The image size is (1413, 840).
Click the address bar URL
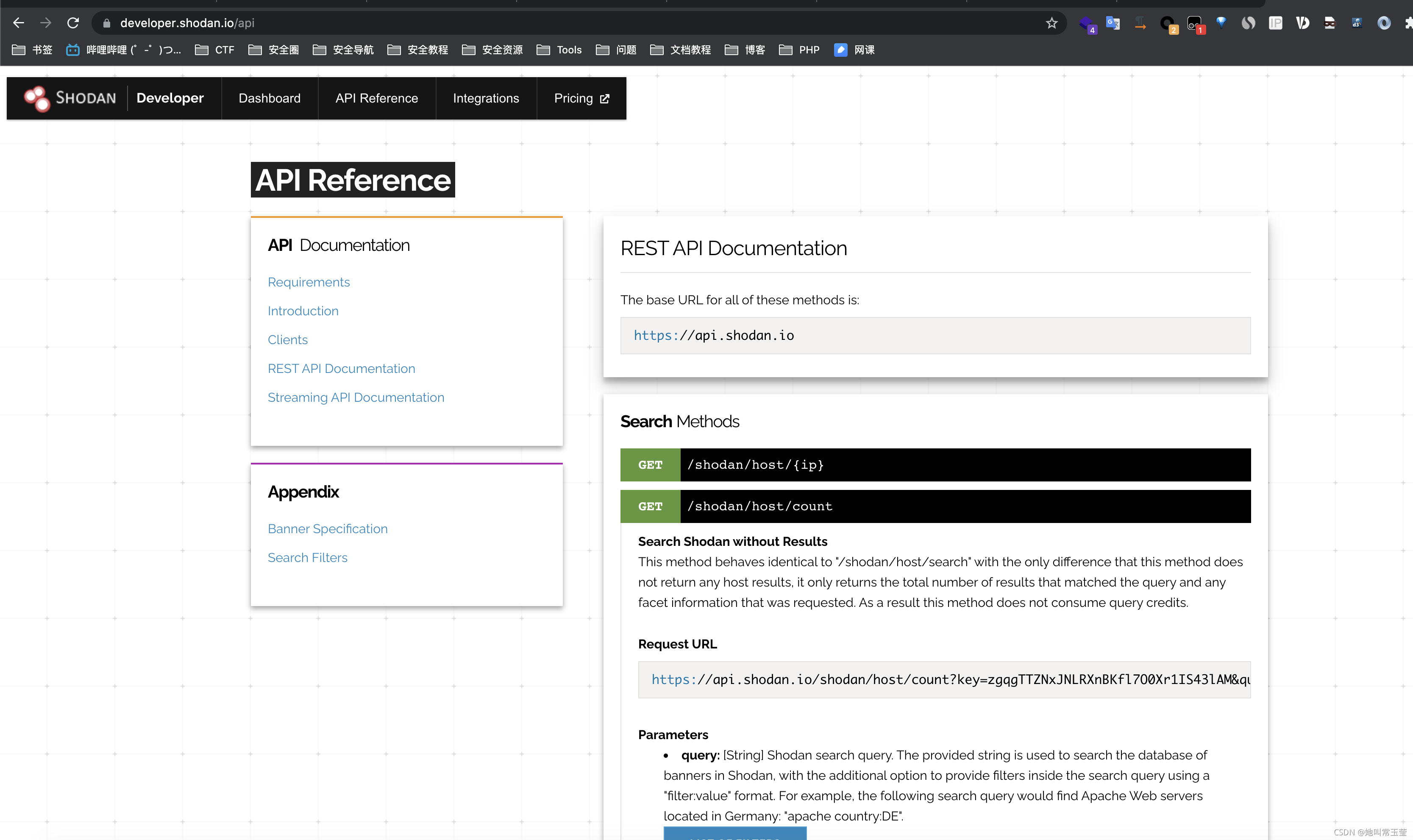(x=187, y=23)
